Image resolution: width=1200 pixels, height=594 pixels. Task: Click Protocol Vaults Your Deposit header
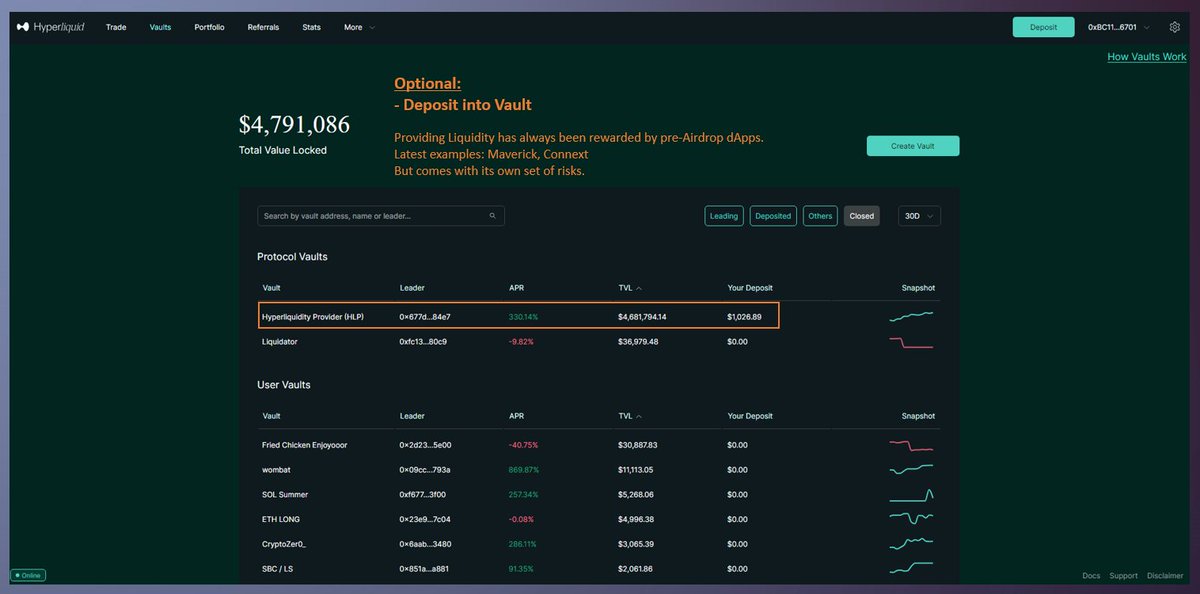click(750, 288)
